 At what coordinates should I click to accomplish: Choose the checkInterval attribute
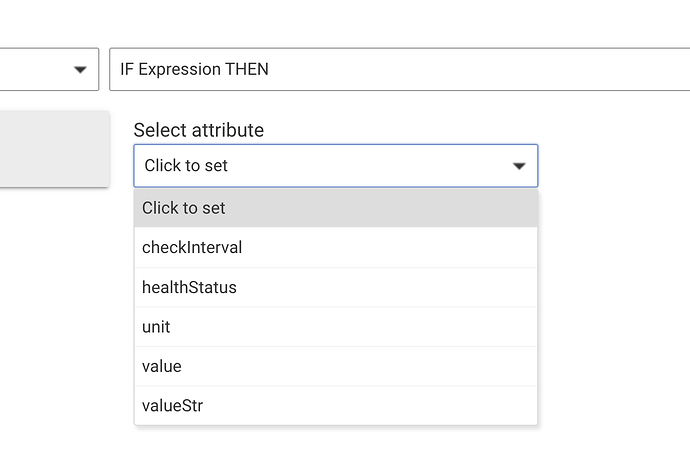tap(336, 247)
